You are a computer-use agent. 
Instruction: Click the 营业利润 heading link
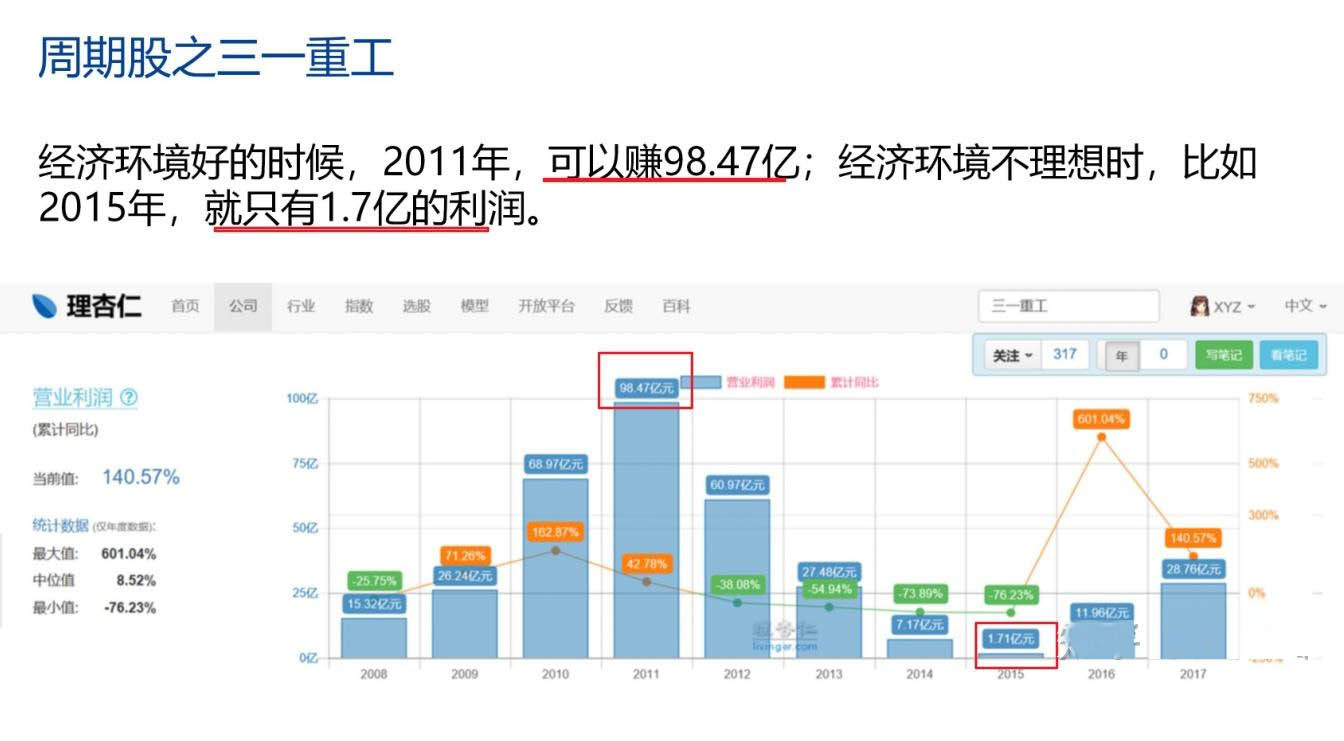click(73, 397)
